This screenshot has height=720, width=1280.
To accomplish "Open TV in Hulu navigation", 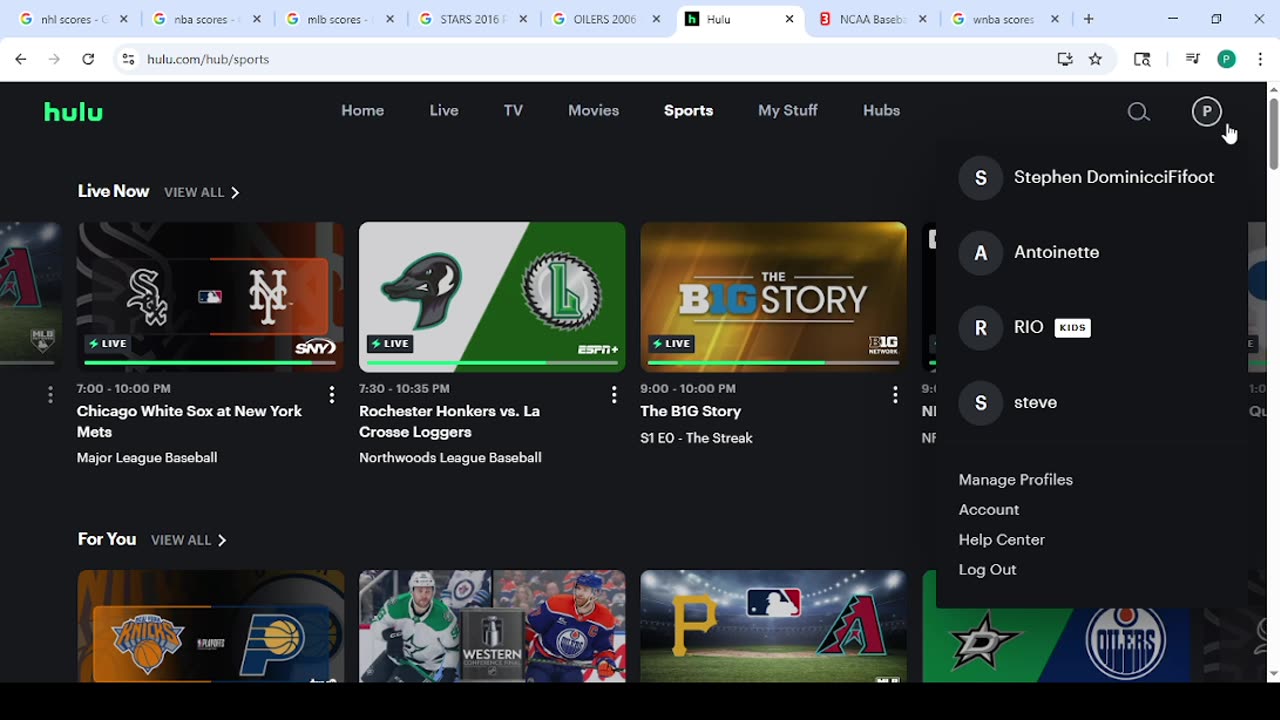I will [513, 111].
